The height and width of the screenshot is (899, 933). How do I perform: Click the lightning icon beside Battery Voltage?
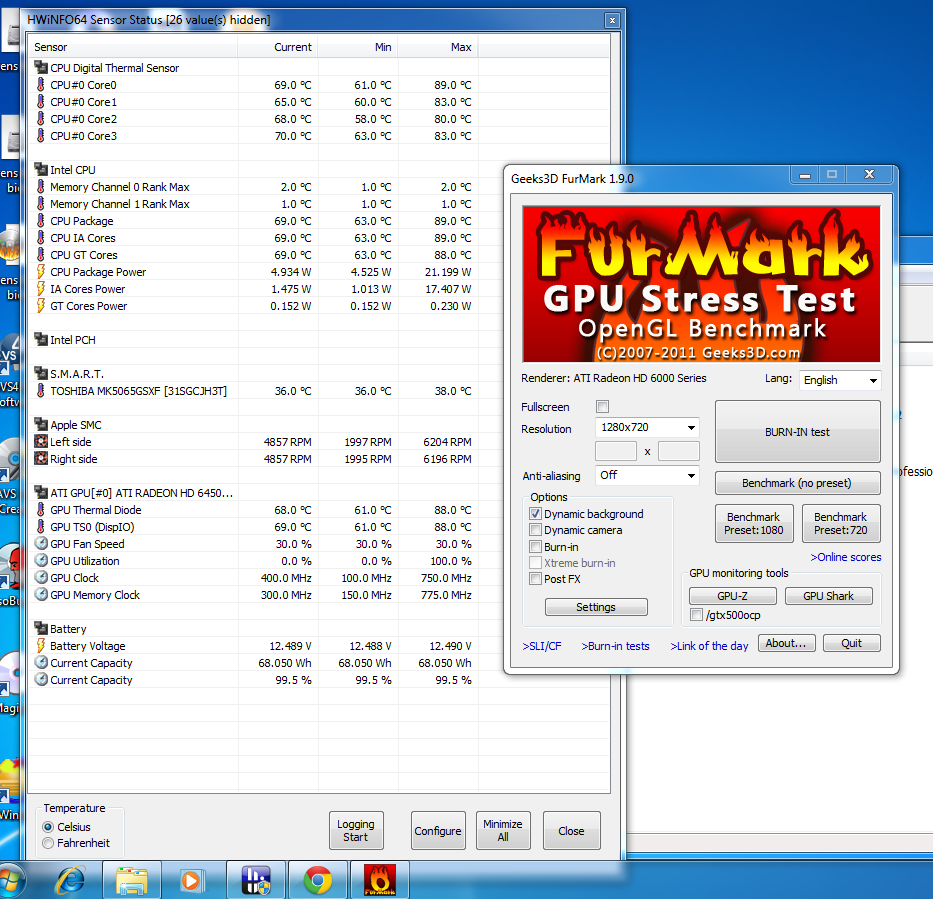point(40,646)
